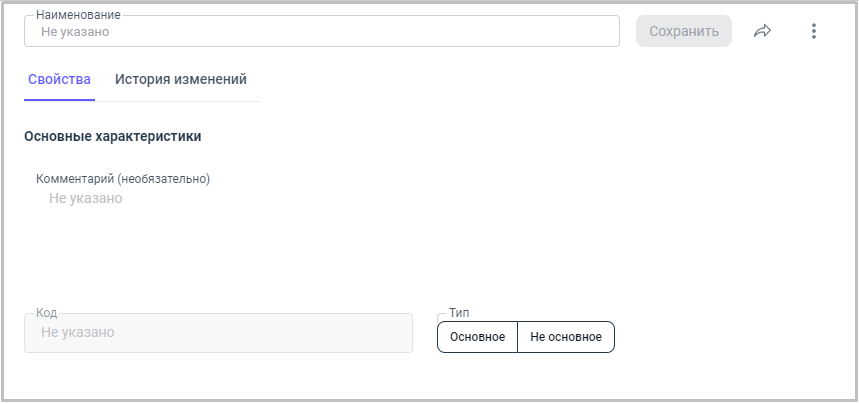Click the "Основные характеристики" section heading
Image resolution: width=859 pixels, height=404 pixels.
pyautogui.click(x=113, y=136)
